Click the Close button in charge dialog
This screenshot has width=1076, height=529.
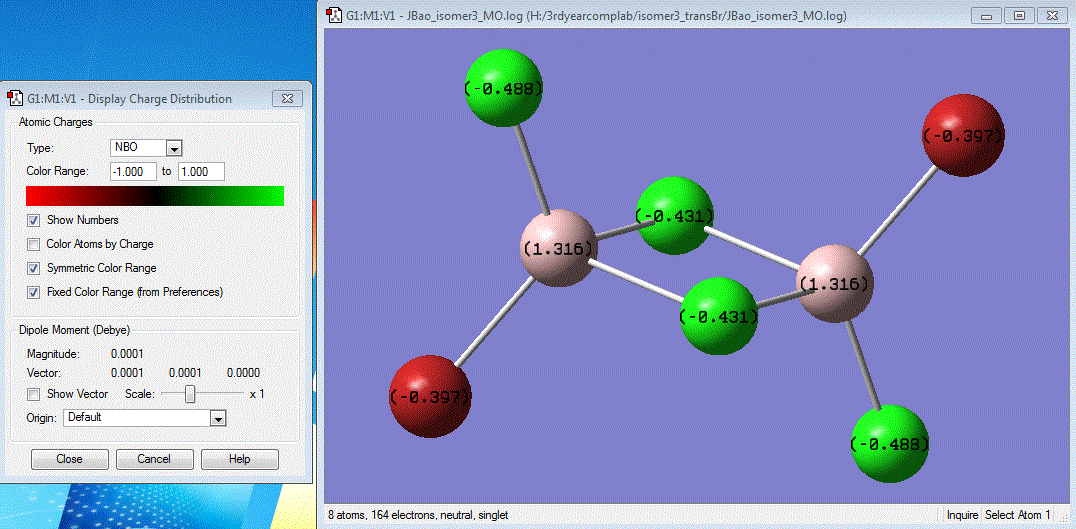69,459
